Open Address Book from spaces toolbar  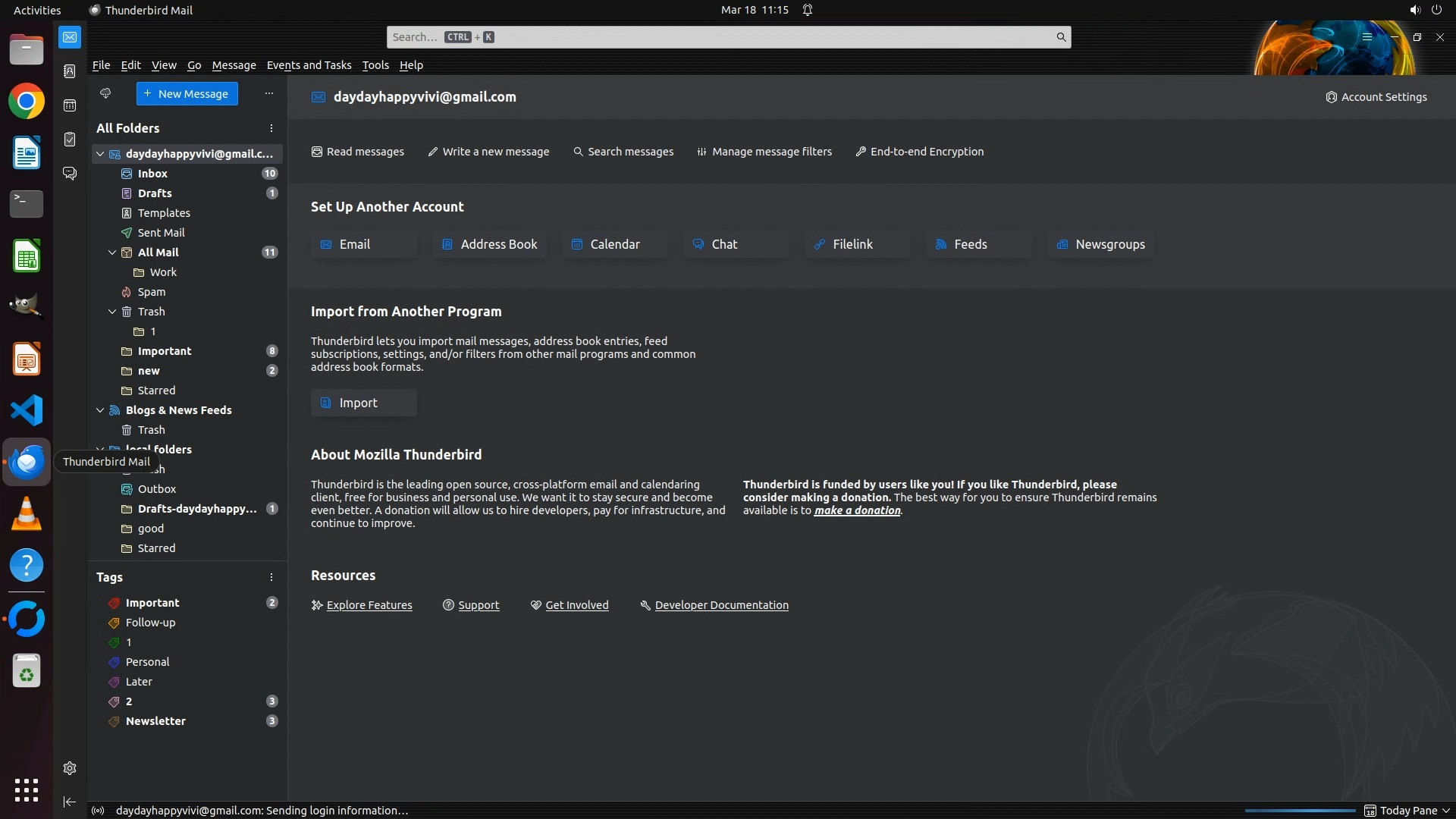click(x=70, y=71)
